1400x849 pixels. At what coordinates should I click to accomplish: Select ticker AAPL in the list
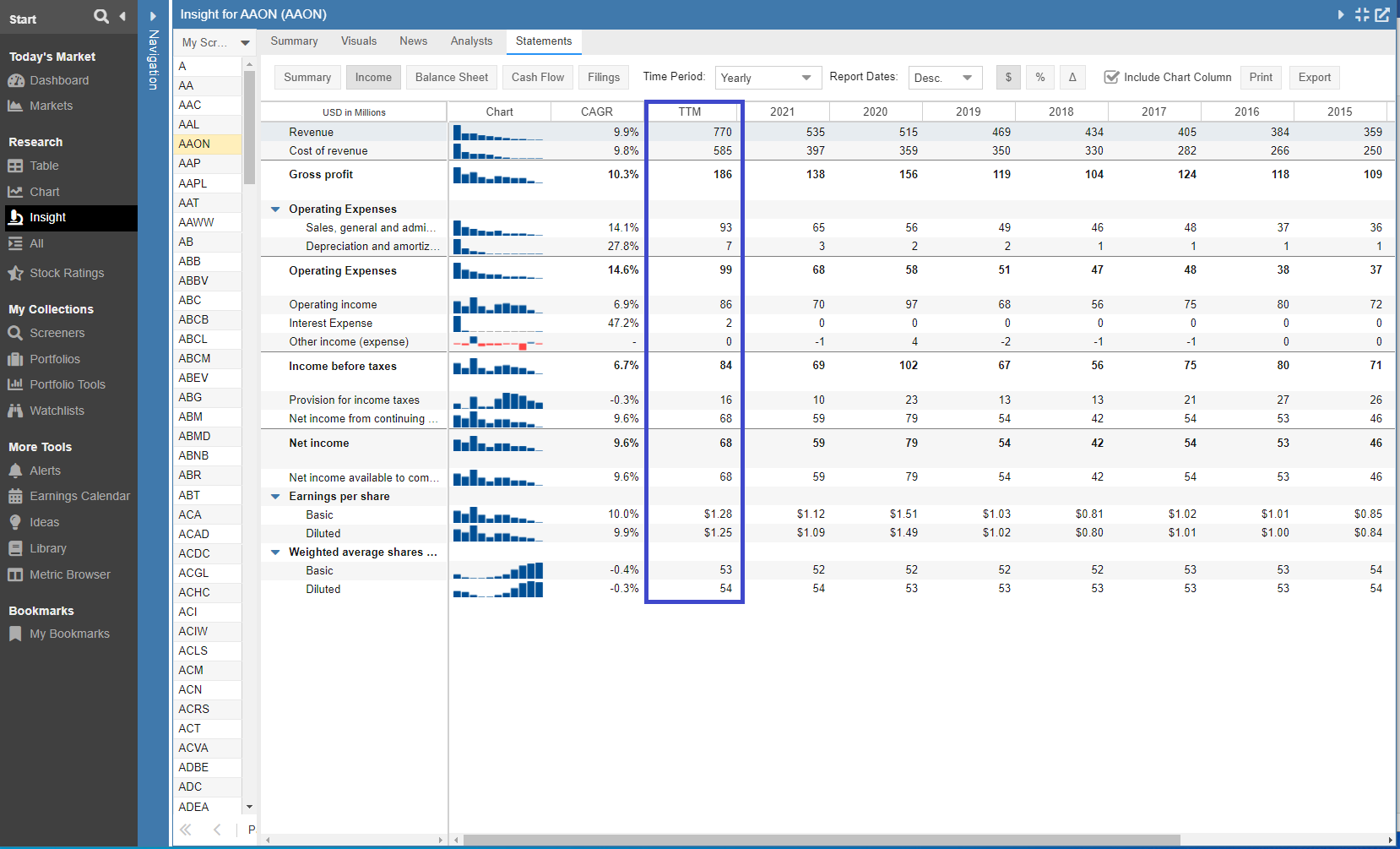coord(208,183)
